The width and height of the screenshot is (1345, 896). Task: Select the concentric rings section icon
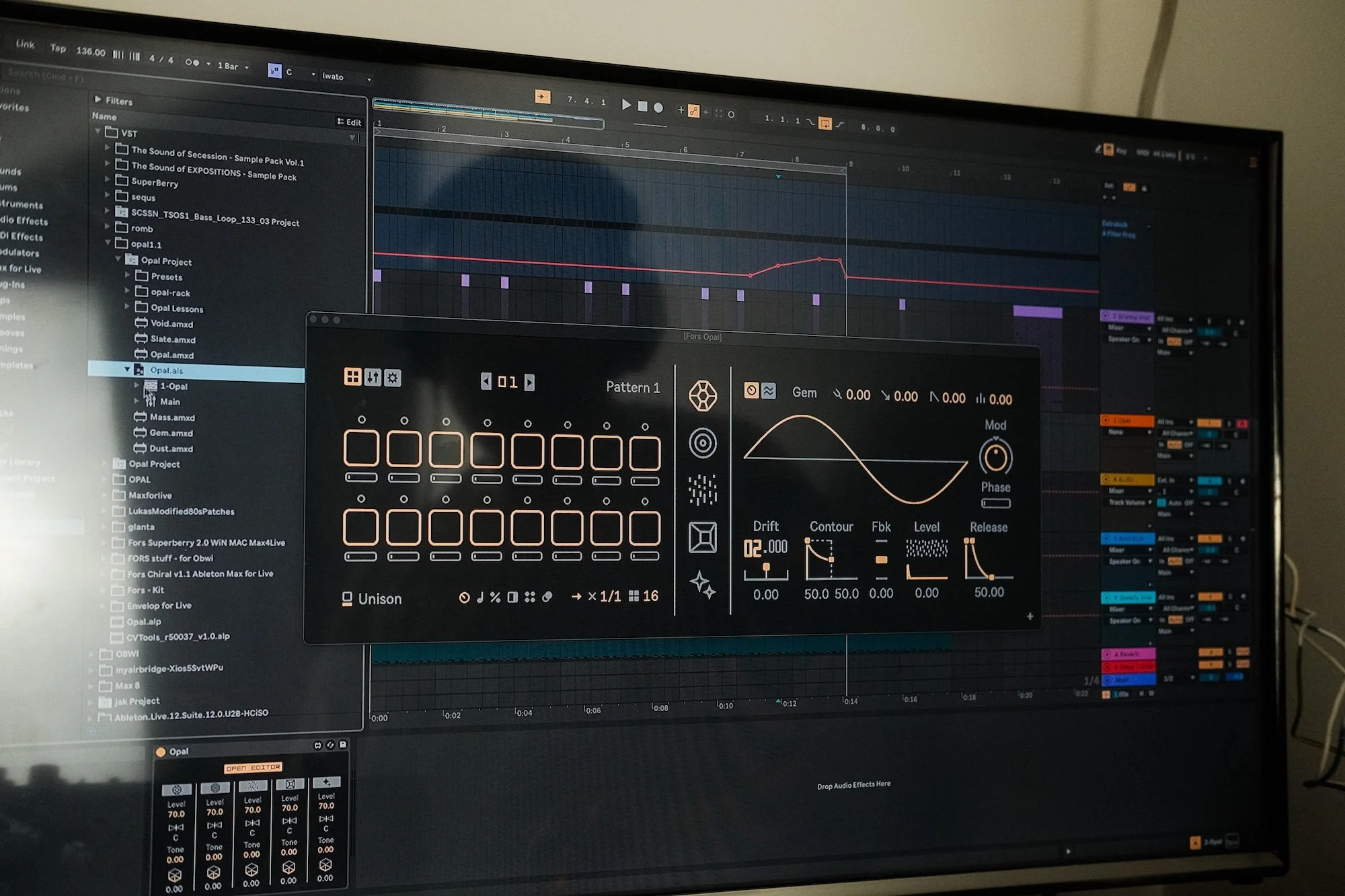click(x=703, y=443)
